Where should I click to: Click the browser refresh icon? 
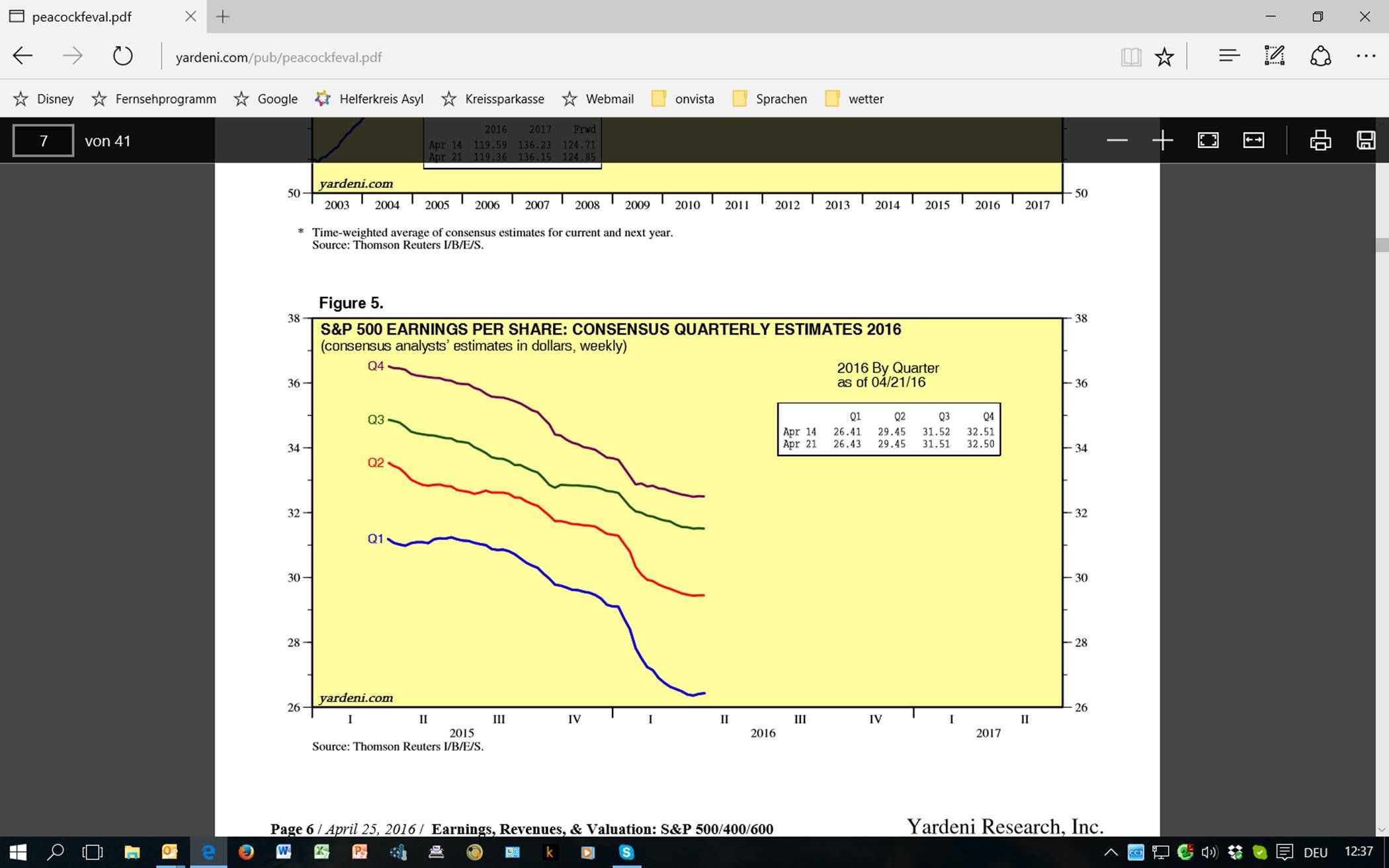coord(122,56)
